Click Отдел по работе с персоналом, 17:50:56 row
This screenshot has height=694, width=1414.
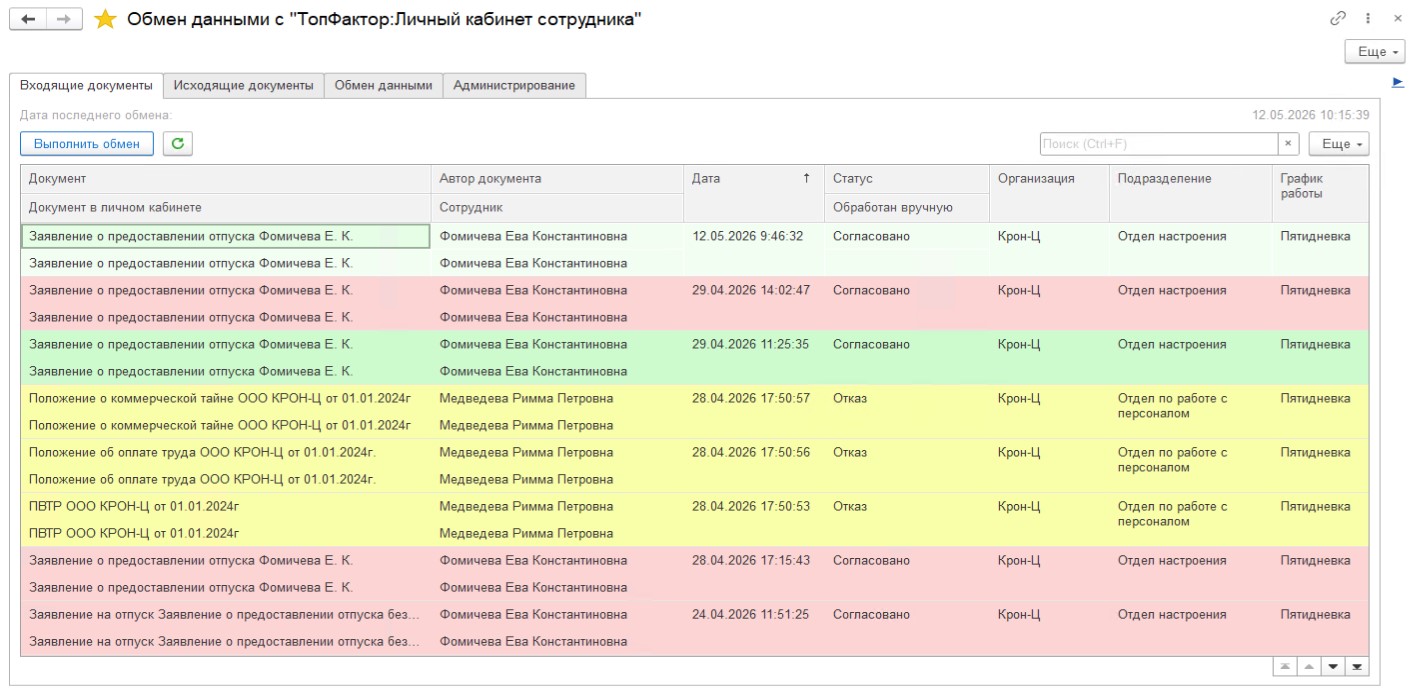pyautogui.click(x=1172, y=460)
